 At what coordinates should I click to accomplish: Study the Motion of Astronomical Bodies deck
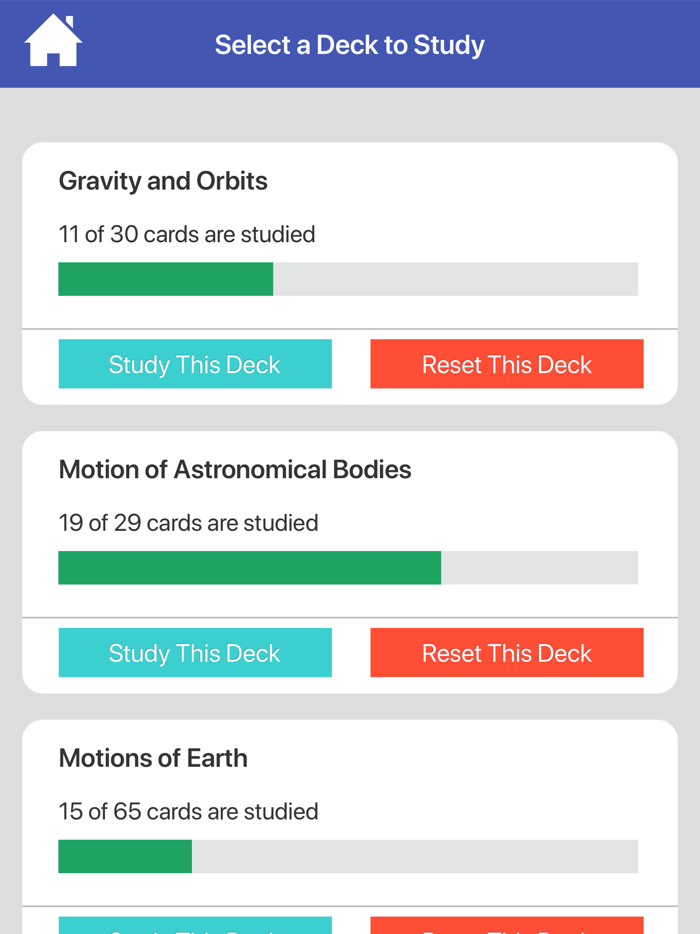click(195, 652)
